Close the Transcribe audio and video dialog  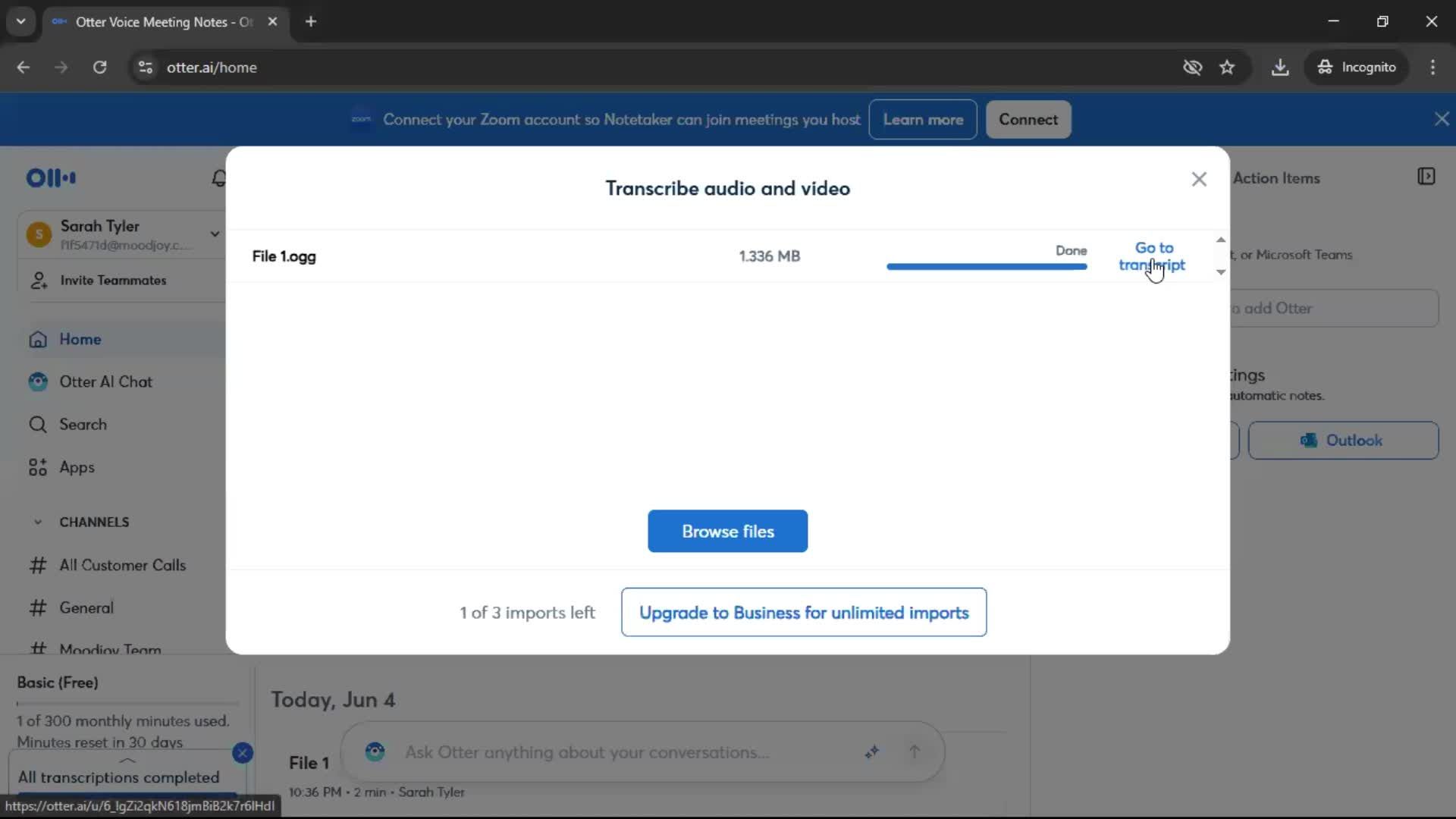click(x=1199, y=180)
